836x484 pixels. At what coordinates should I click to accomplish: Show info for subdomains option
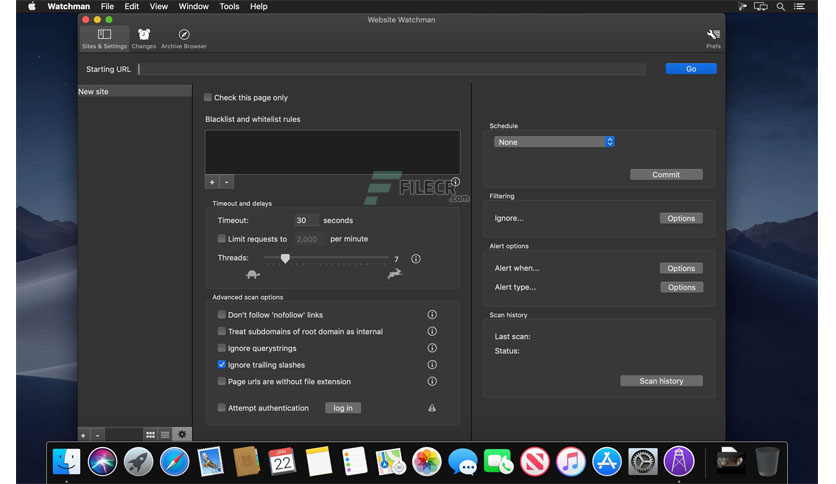(432, 331)
